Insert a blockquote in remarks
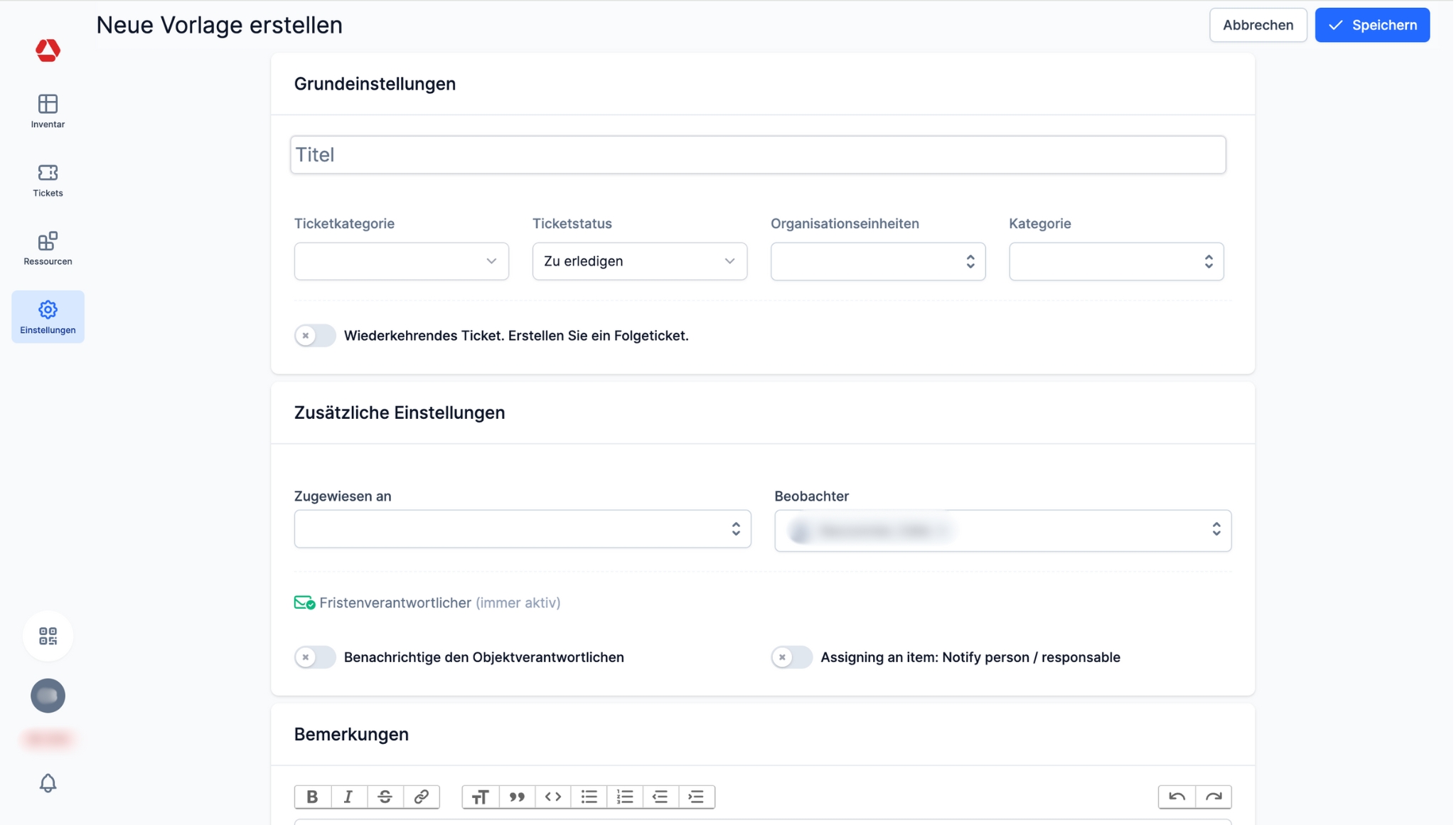 [x=517, y=797]
